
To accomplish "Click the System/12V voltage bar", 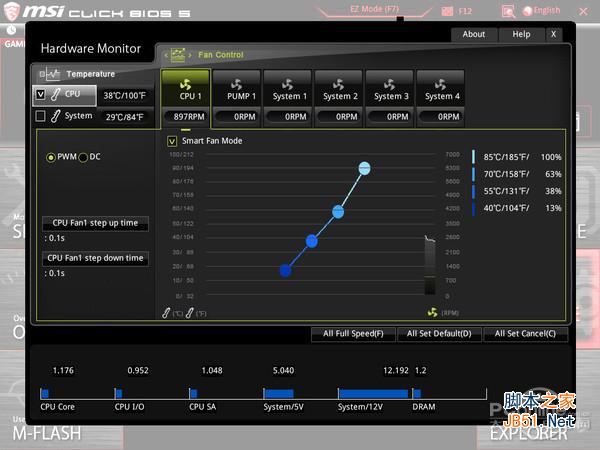I will [x=373, y=394].
